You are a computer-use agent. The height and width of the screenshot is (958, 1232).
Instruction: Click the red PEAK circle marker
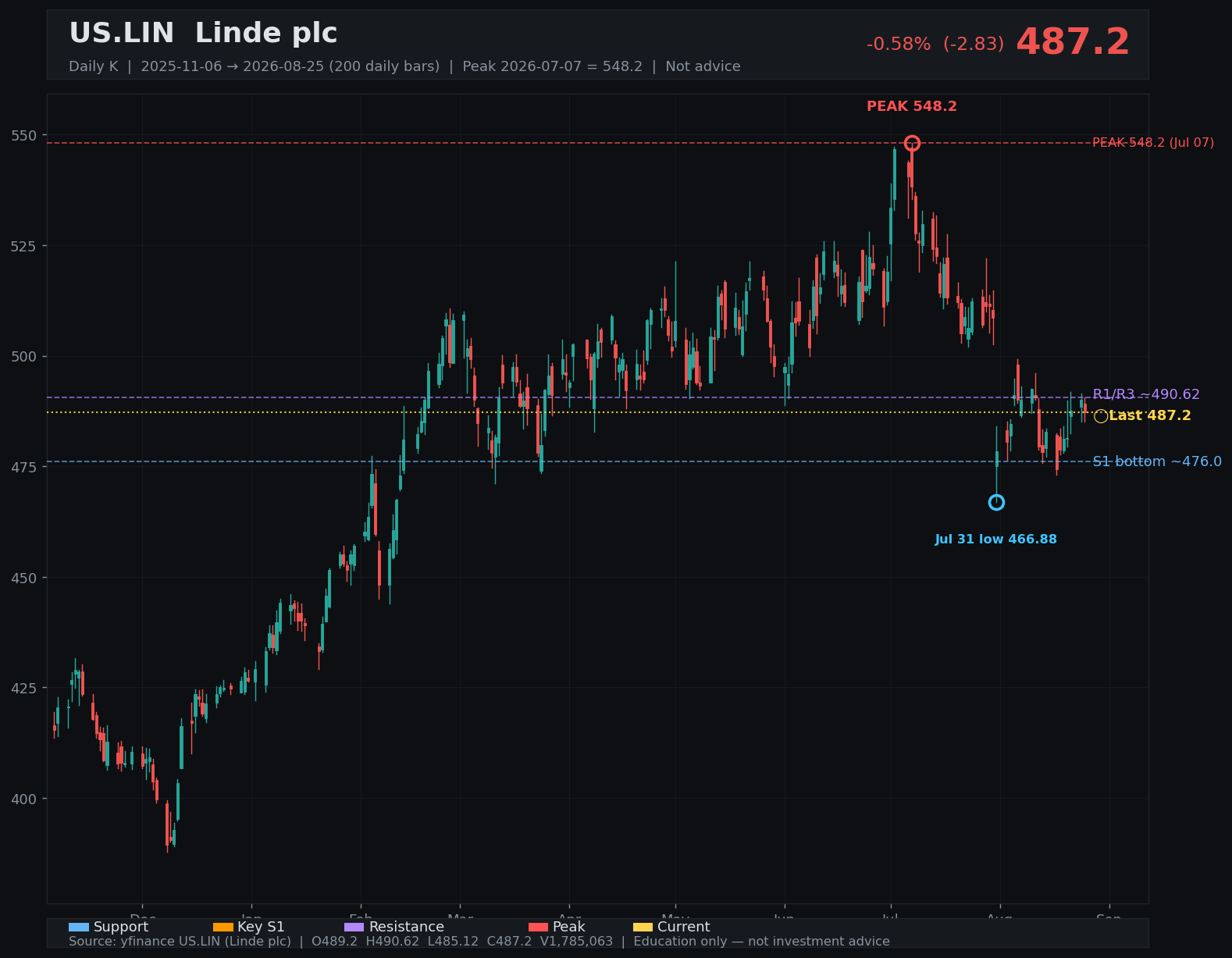tap(912, 143)
